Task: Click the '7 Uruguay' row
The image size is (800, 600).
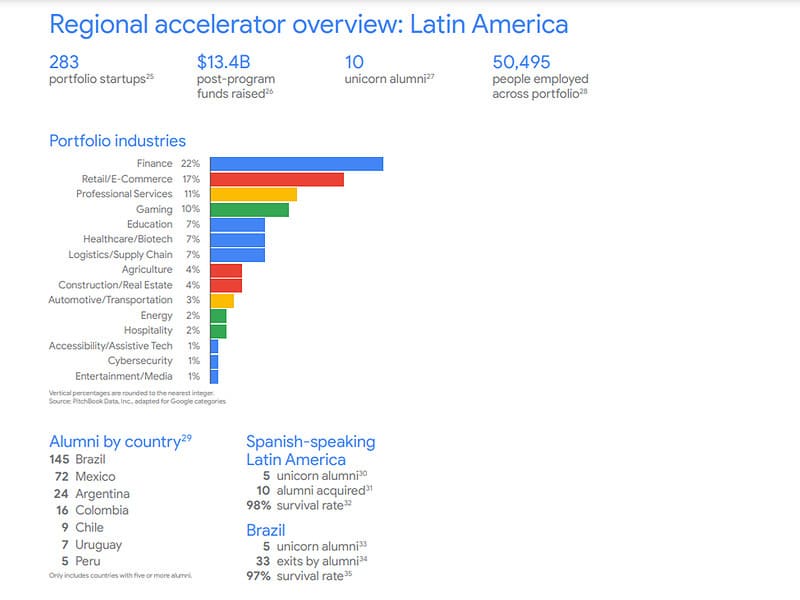Action: click(x=91, y=545)
